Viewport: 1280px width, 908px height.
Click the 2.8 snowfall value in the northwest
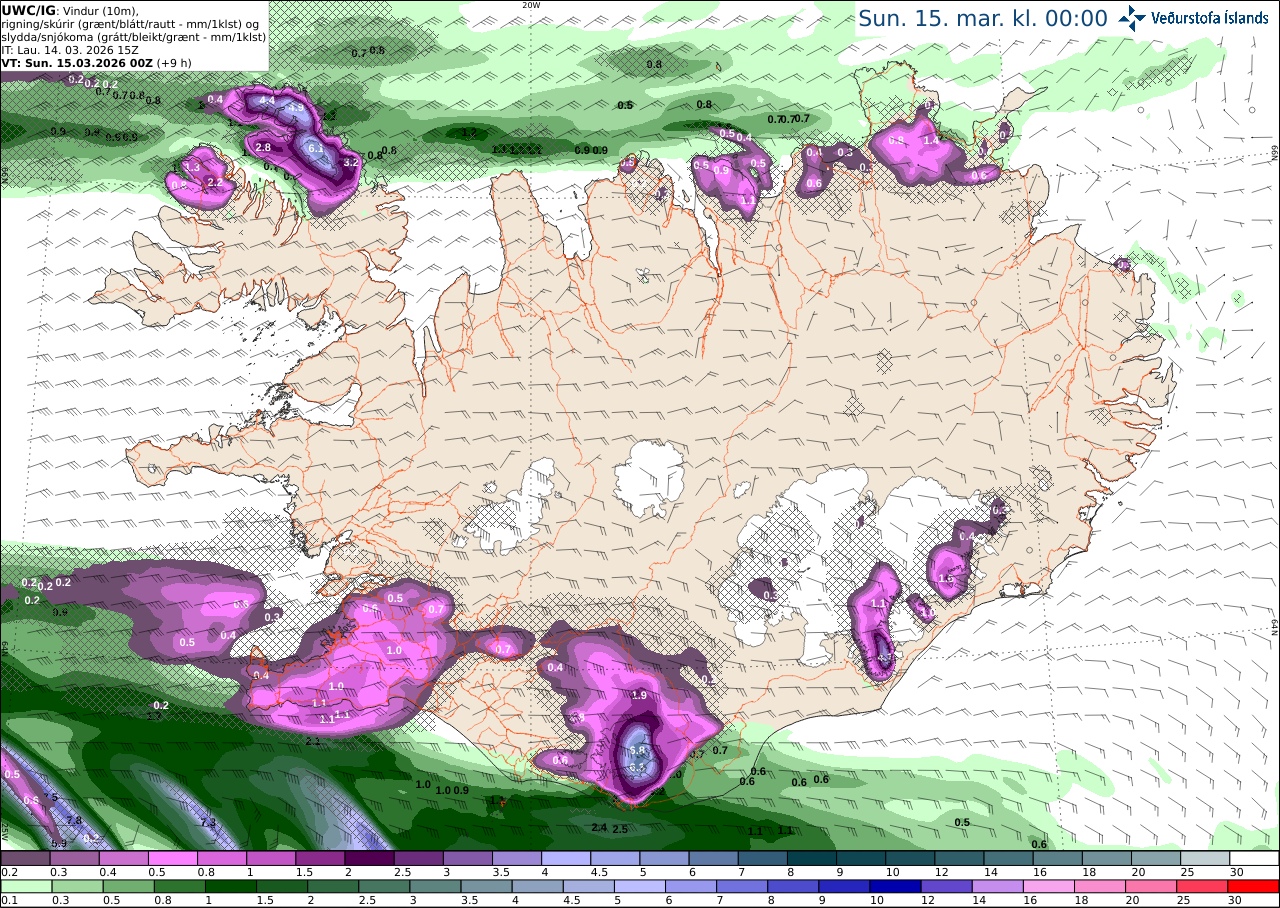click(x=263, y=147)
